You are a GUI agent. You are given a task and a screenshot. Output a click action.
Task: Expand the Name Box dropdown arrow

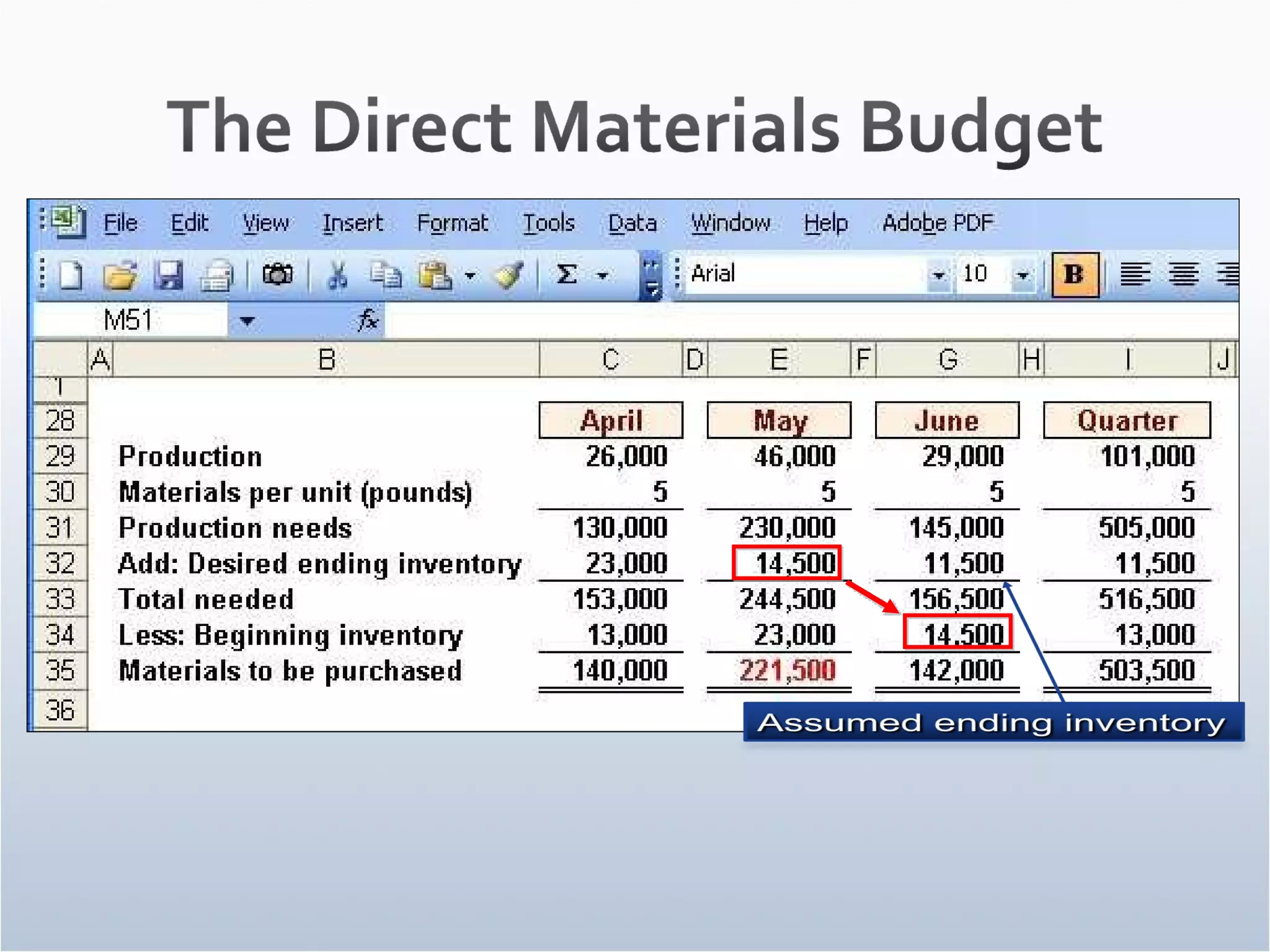tap(247, 321)
